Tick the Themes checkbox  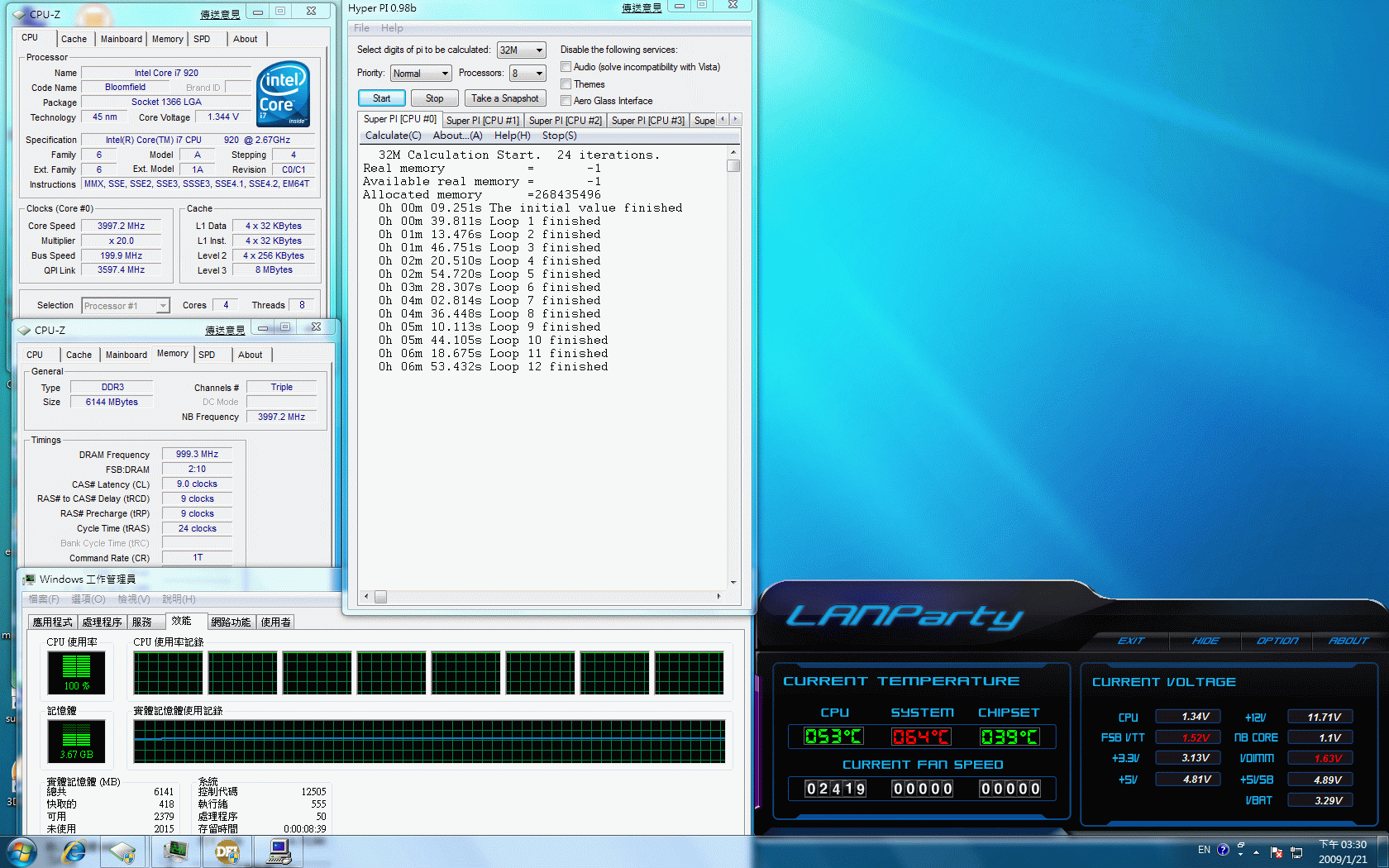coord(566,83)
